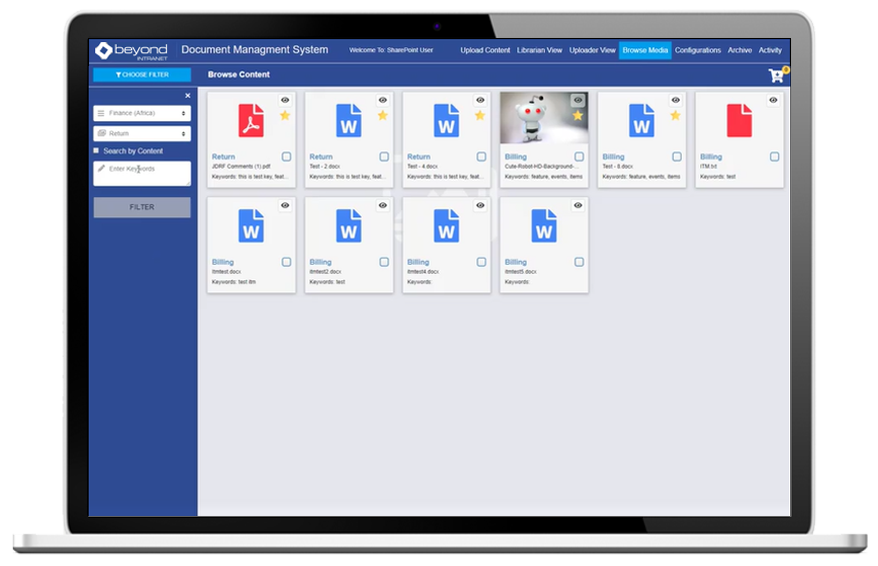Select the Test - 2.docx checkbox

(x=384, y=157)
